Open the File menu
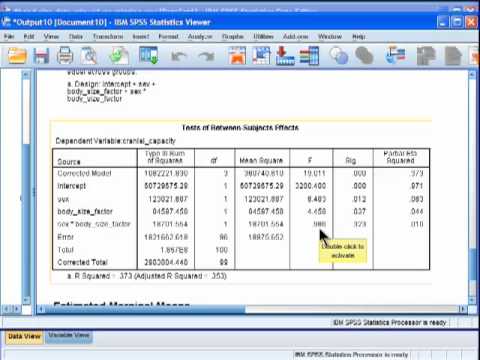480x360 pixels. click(9, 36)
